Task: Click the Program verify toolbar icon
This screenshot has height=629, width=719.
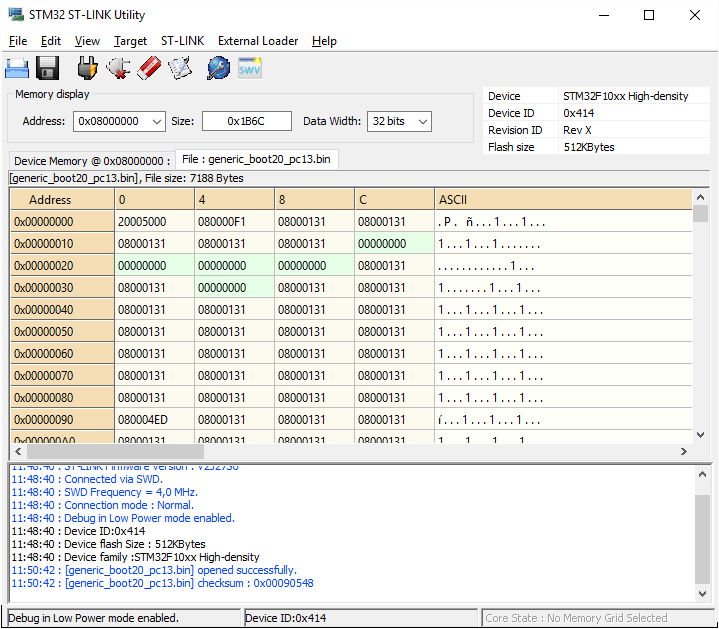Action: (180, 68)
